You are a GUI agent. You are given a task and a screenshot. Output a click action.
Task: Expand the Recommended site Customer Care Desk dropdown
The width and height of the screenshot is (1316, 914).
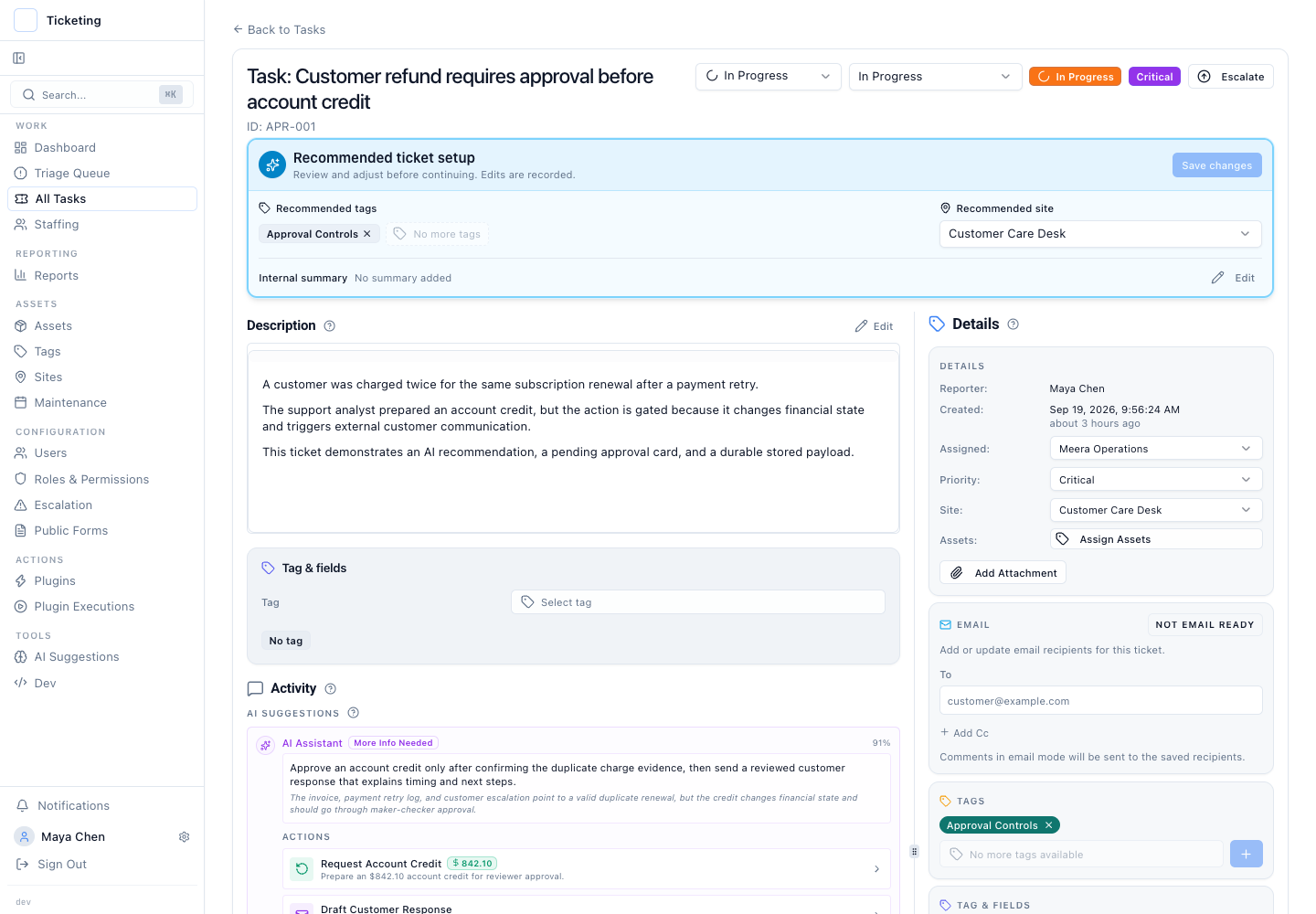[x=1100, y=234]
